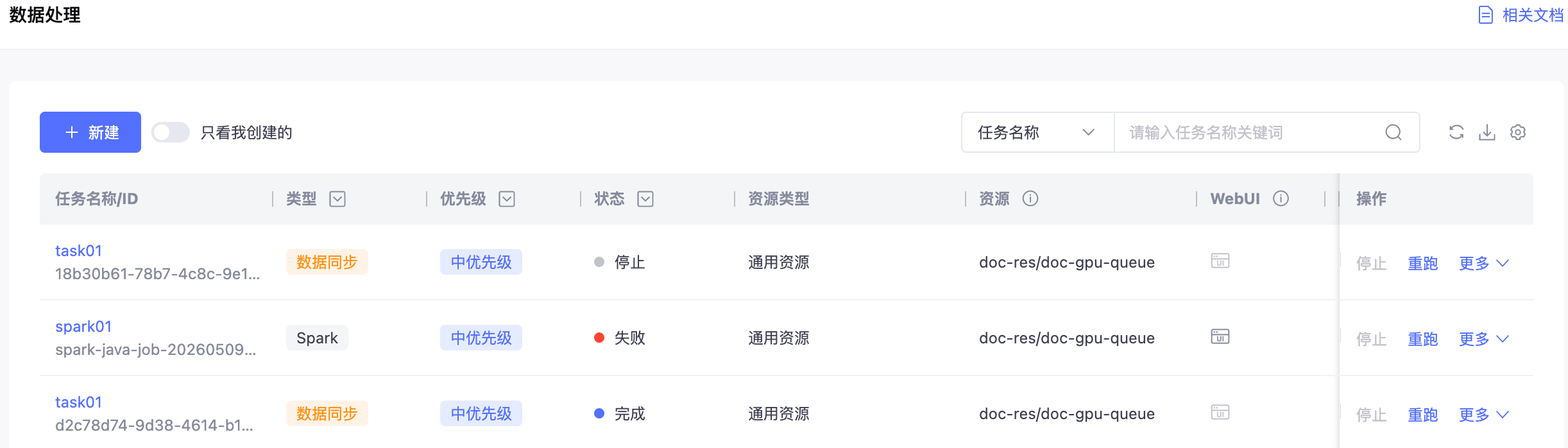Open the 优先级 column filter
Screen dimensions: 1568x448
[507, 199]
